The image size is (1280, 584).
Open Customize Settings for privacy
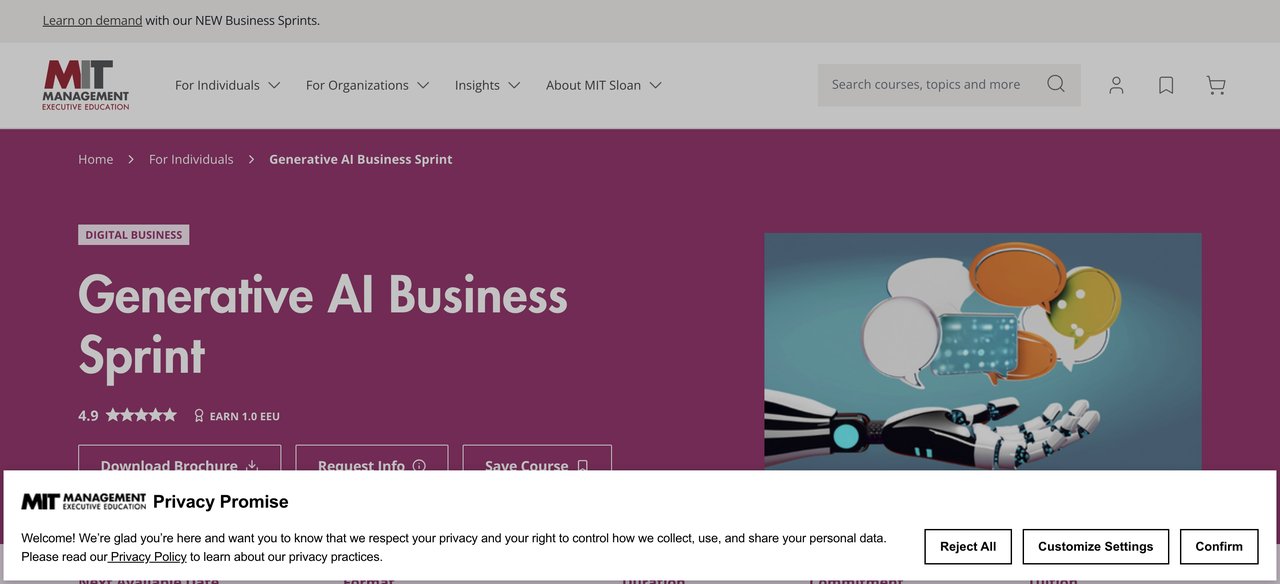click(1096, 547)
